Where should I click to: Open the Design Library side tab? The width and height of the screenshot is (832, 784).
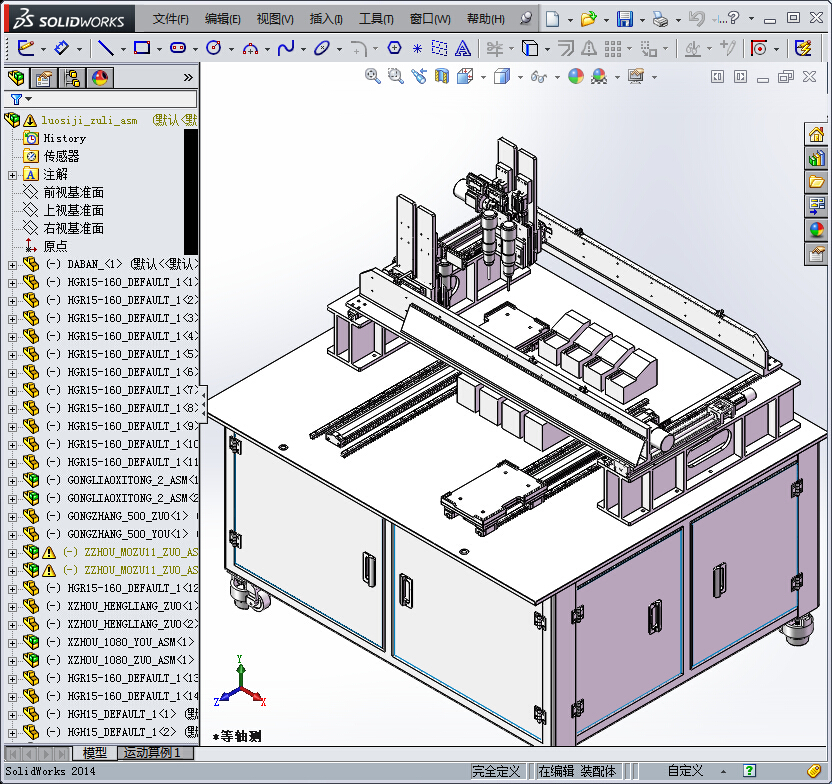click(817, 158)
